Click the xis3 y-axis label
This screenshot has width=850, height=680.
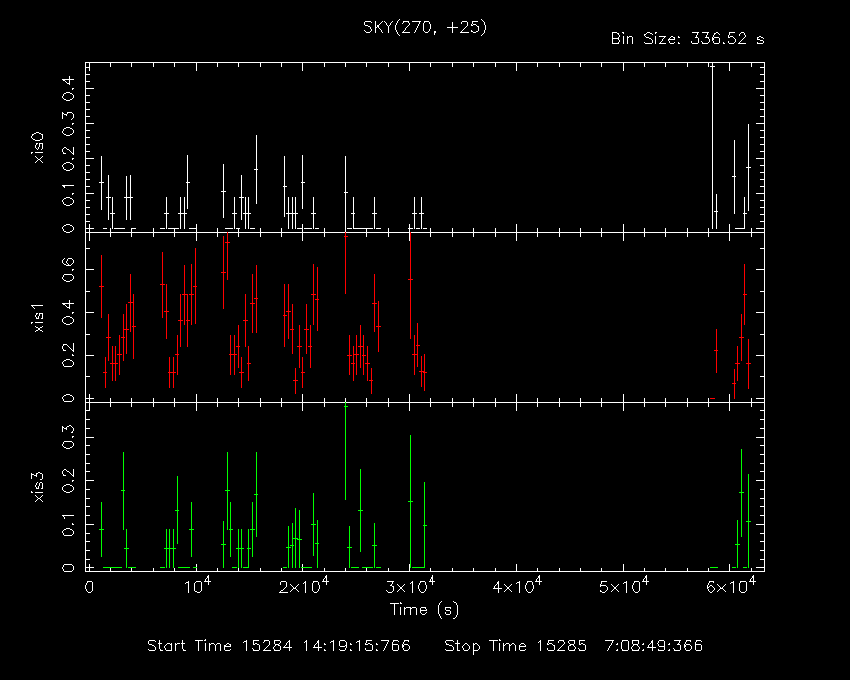(x=38, y=486)
